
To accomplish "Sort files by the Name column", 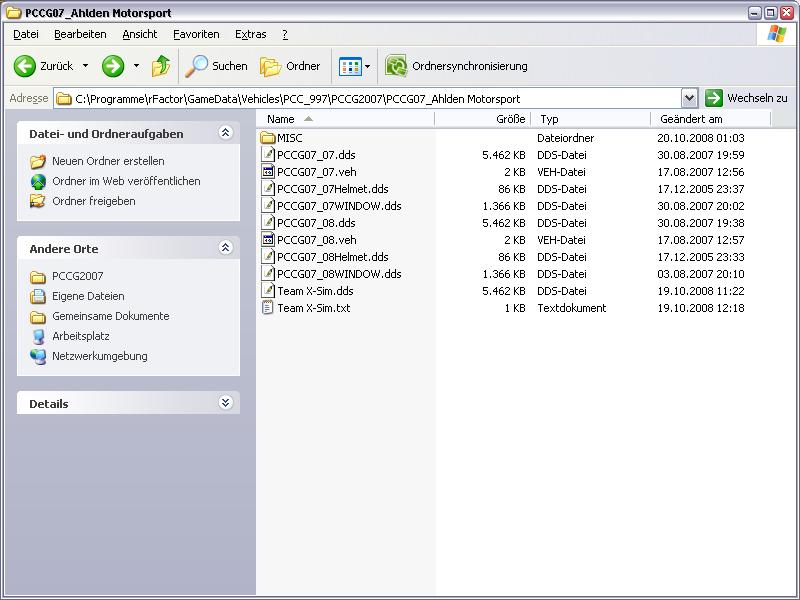I will (x=345, y=119).
